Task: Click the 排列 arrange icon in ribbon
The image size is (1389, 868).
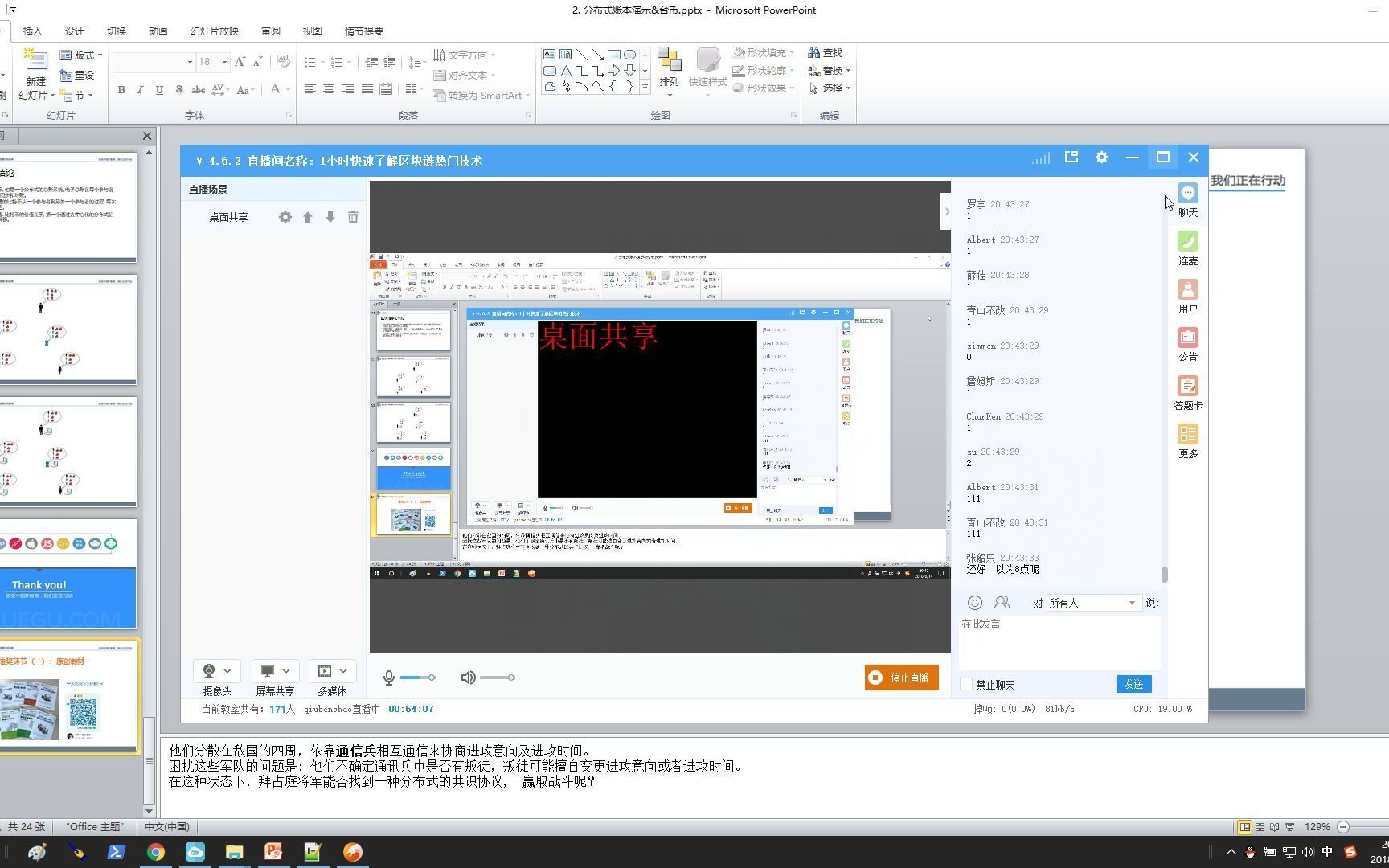Action: (669, 59)
